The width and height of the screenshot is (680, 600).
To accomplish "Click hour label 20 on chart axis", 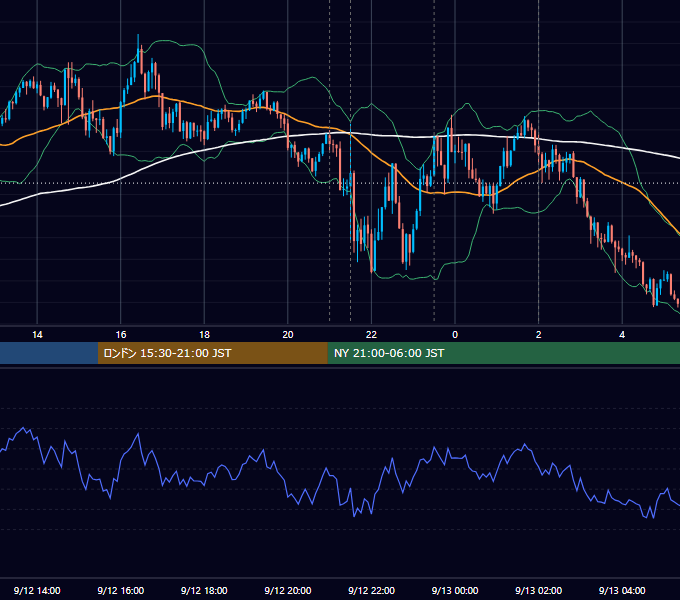I will 288,335.
